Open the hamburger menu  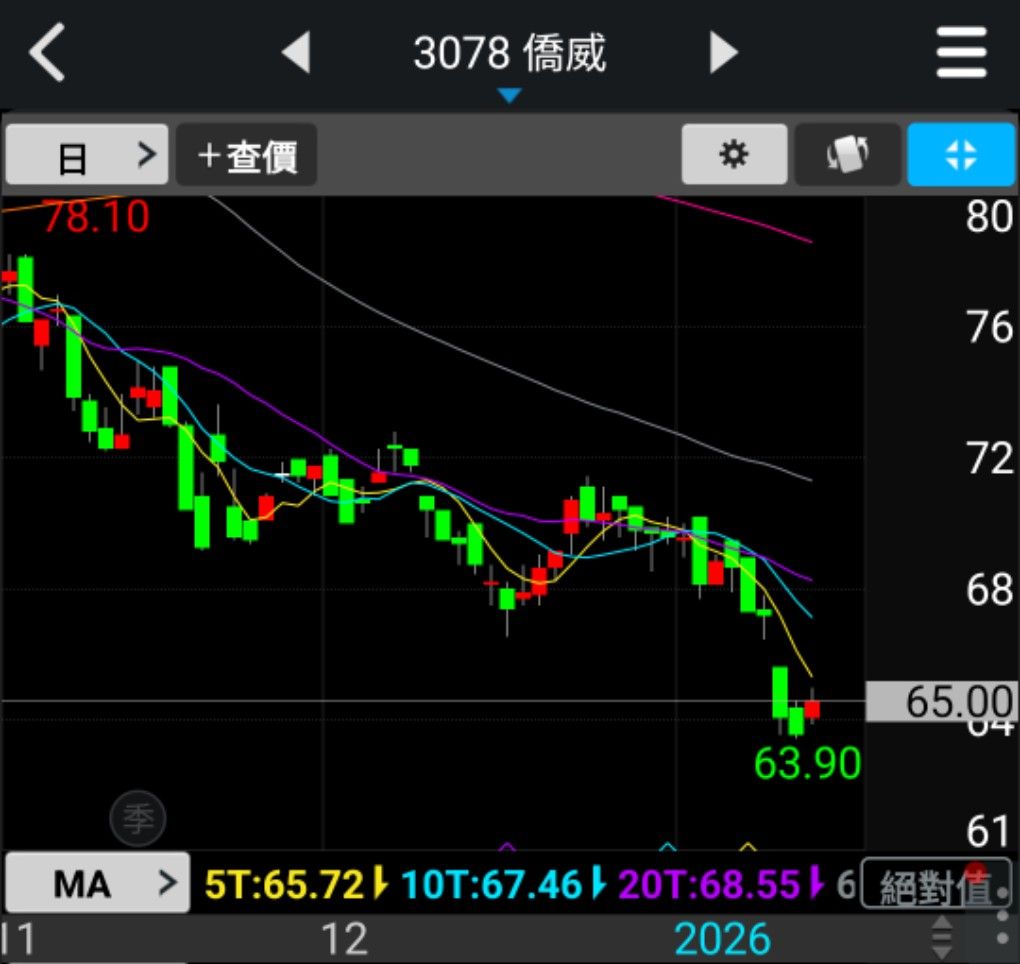[961, 52]
